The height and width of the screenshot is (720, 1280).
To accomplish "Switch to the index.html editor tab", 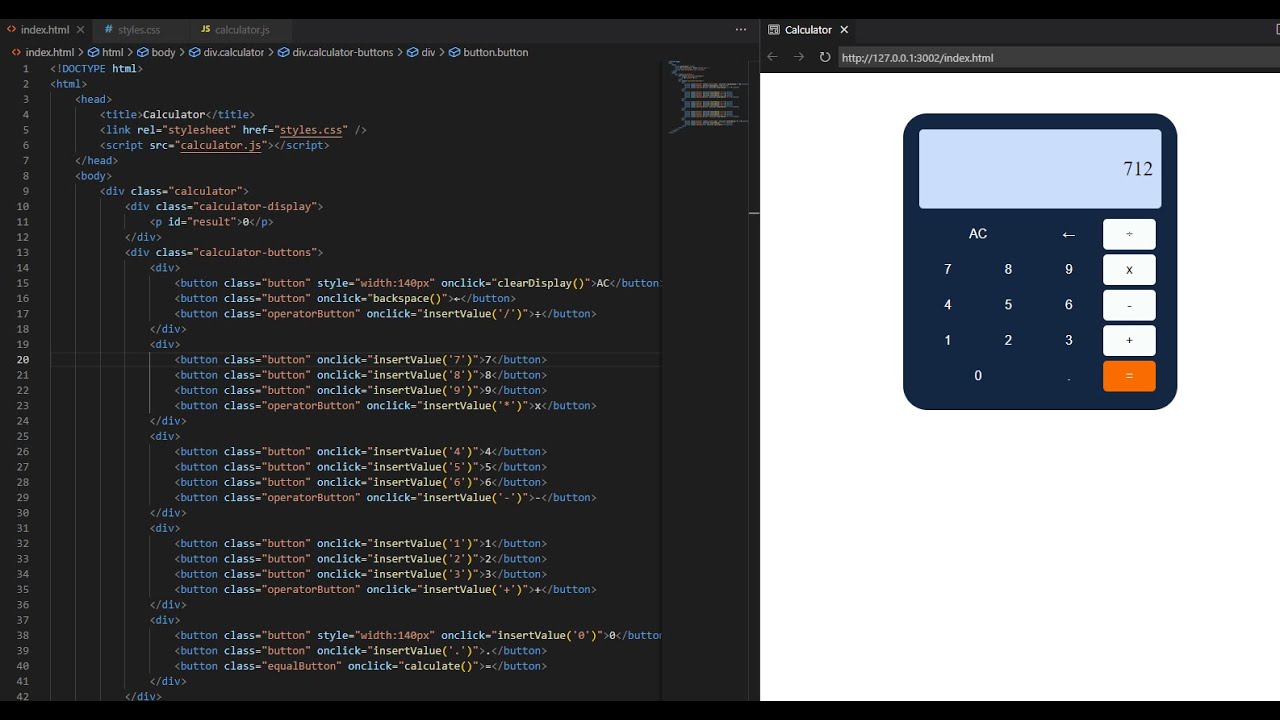I will [x=44, y=30].
